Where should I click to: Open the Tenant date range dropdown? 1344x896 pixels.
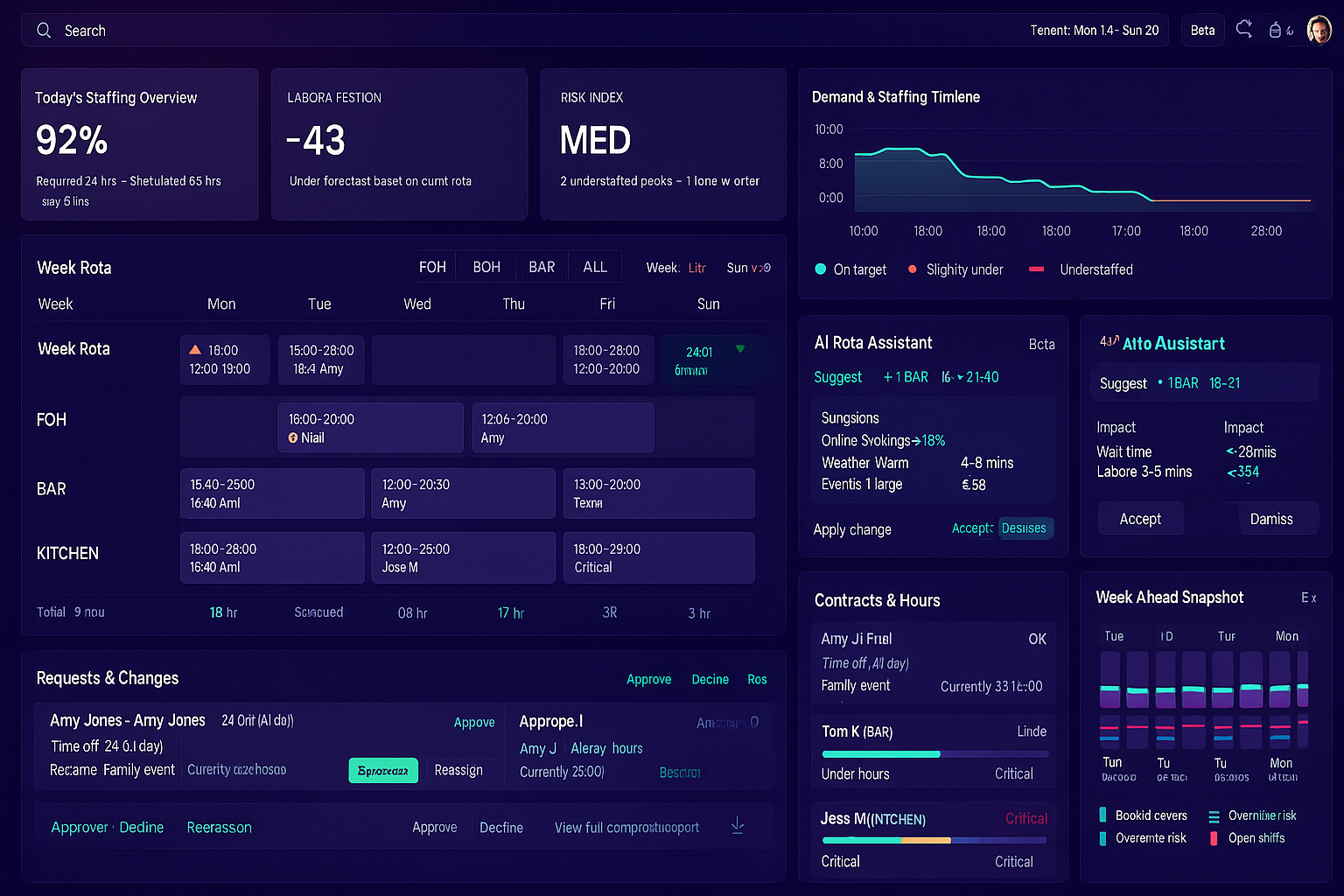coord(1094,31)
